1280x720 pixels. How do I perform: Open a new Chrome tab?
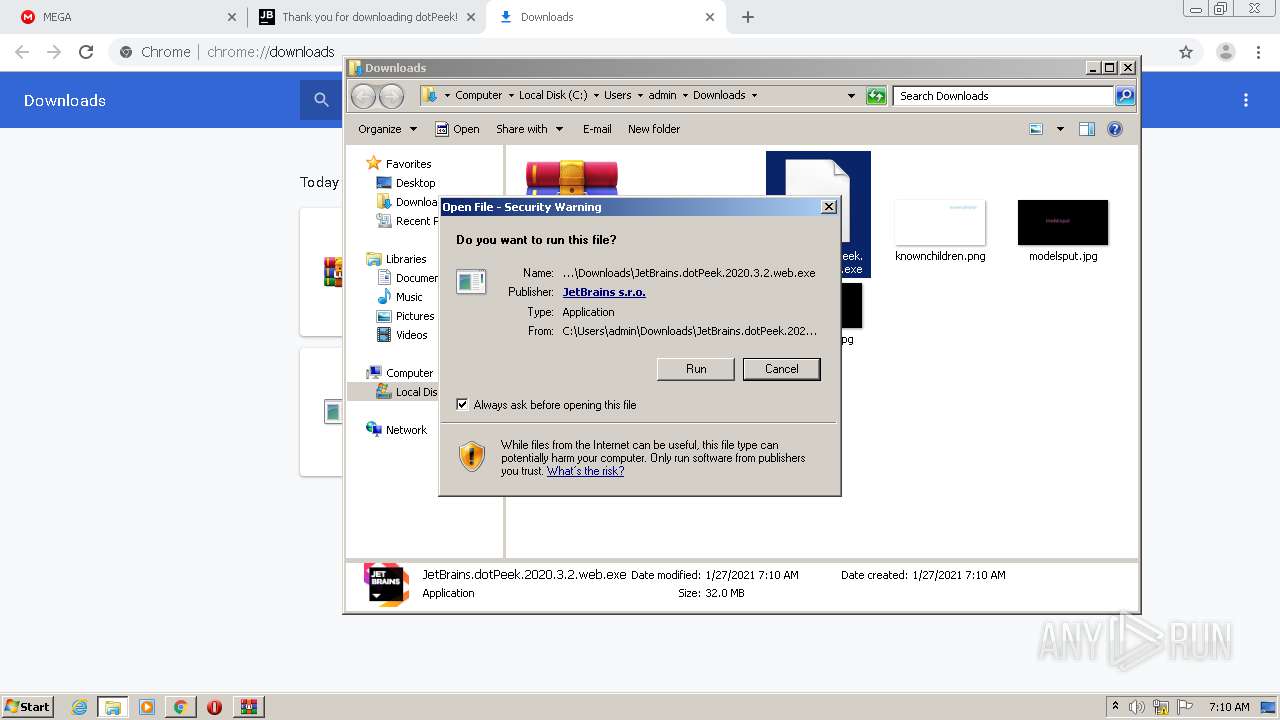(x=747, y=17)
